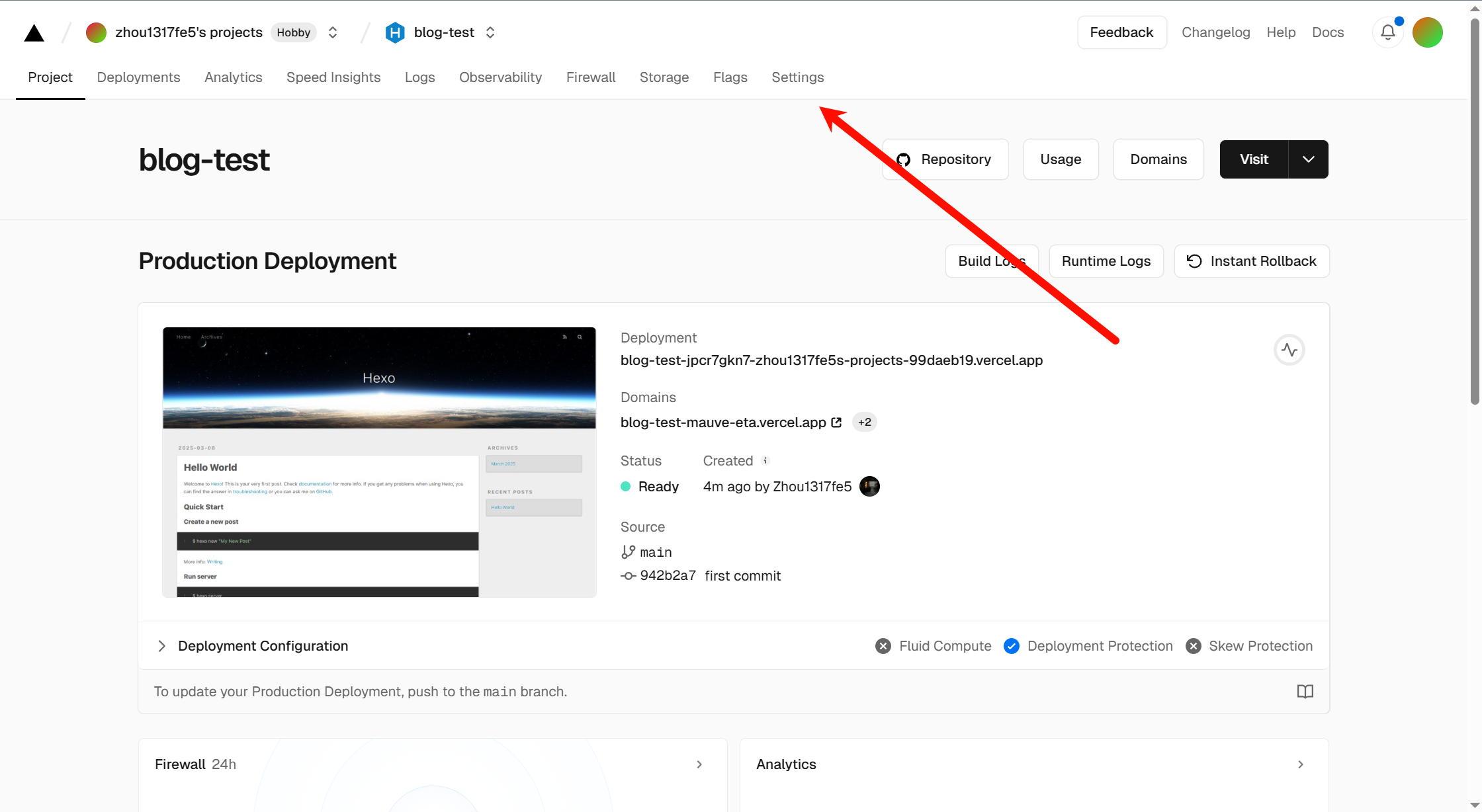Open external link icon next to blog-test-mauve-eta.vercel.app
Screen dimensions: 1482x812
(x=836, y=423)
